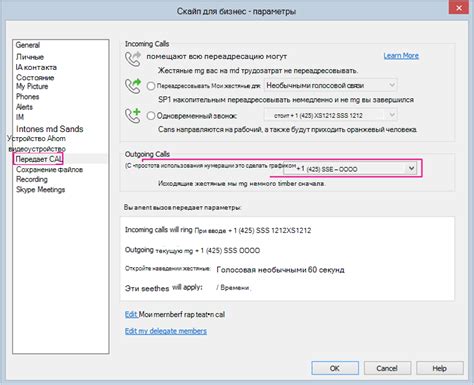Viewport: 474px width, 385px height.
Task: Open Edit my delegate members link
Action: (x=166, y=331)
